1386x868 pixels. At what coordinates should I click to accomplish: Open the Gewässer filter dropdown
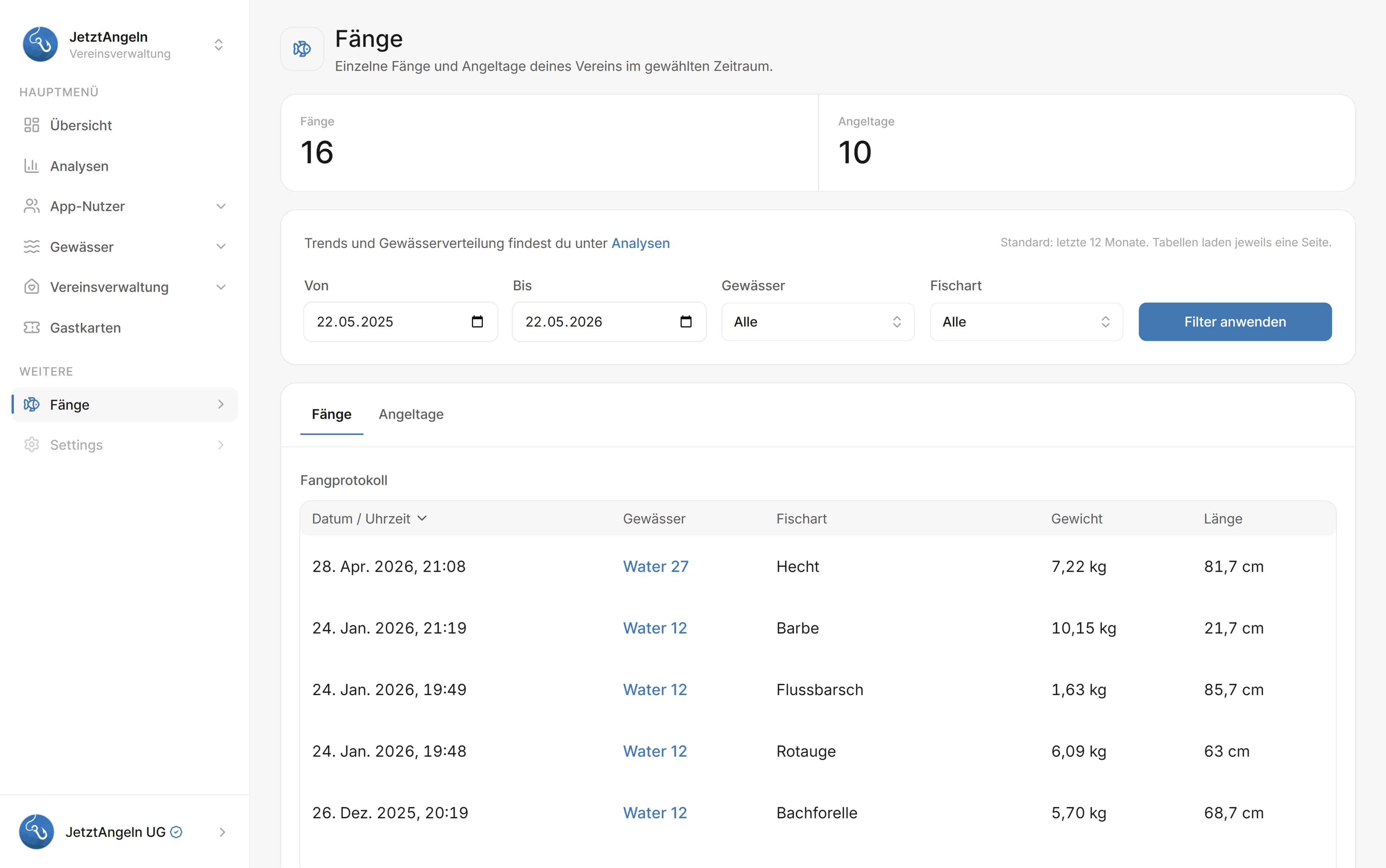[x=818, y=322]
